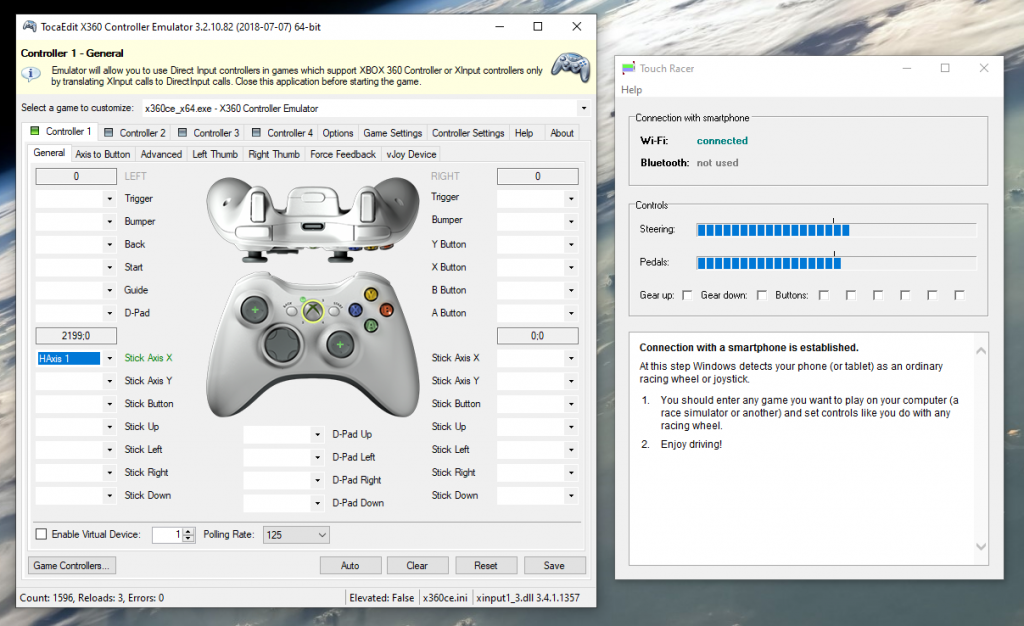This screenshot has width=1024, height=626.
Task: Toggle first Buttons checkbox in Touch Racer
Action: click(x=824, y=295)
